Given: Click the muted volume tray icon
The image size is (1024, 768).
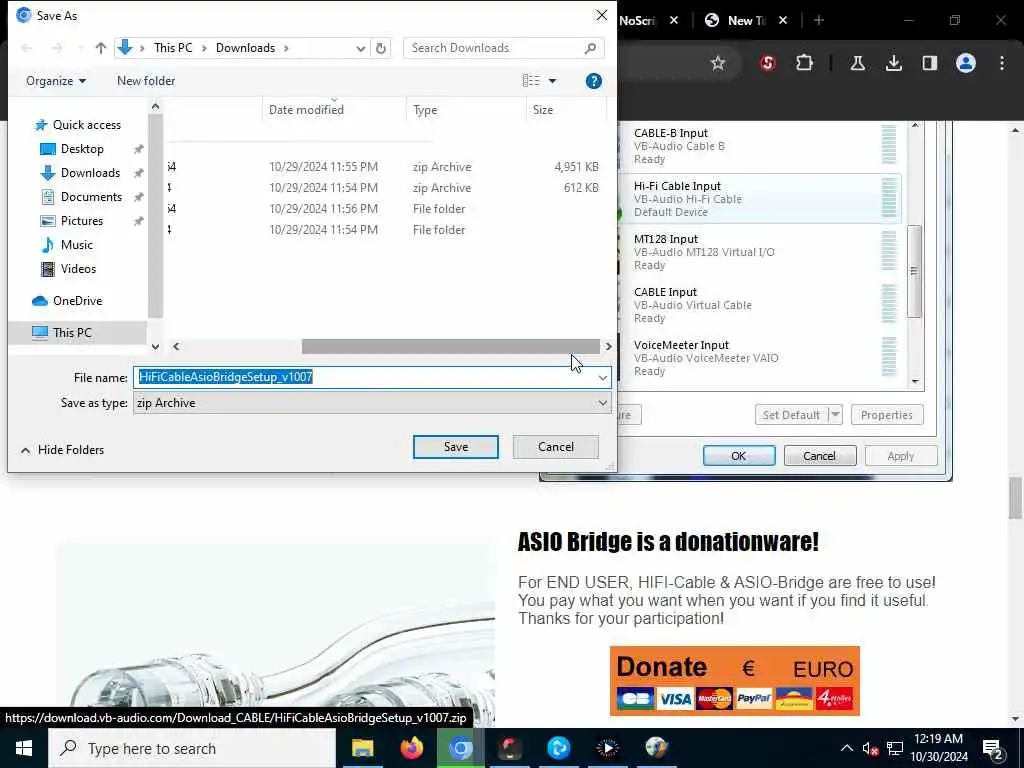Looking at the screenshot, I should 870,748.
